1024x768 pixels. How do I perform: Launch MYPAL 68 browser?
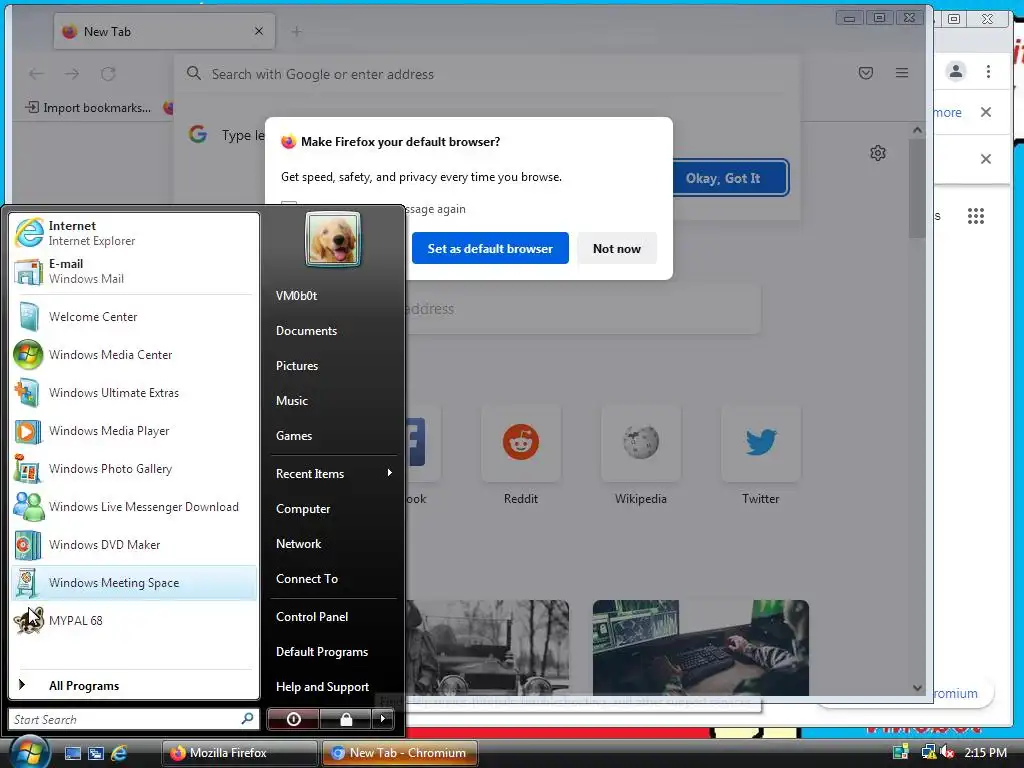tap(134, 620)
